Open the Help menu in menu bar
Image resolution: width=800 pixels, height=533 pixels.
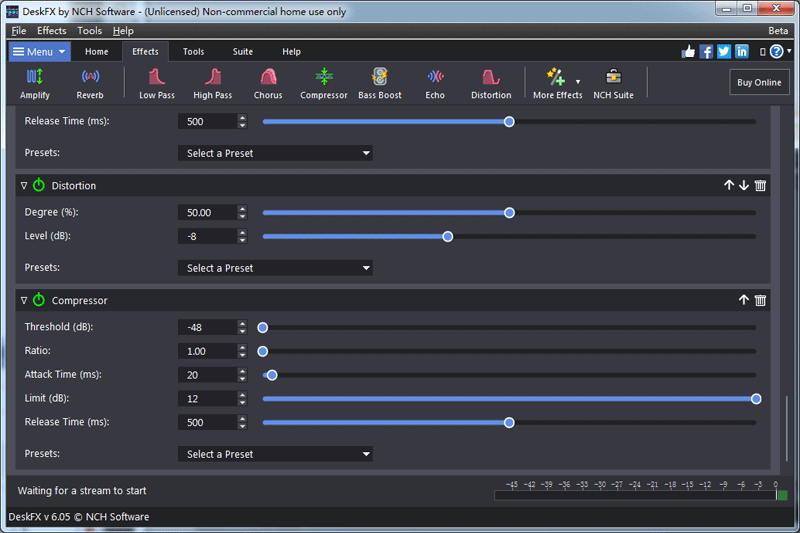coord(123,31)
